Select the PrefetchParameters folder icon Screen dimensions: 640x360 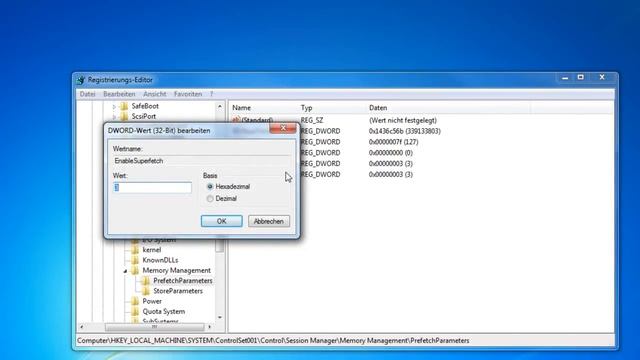146,281
